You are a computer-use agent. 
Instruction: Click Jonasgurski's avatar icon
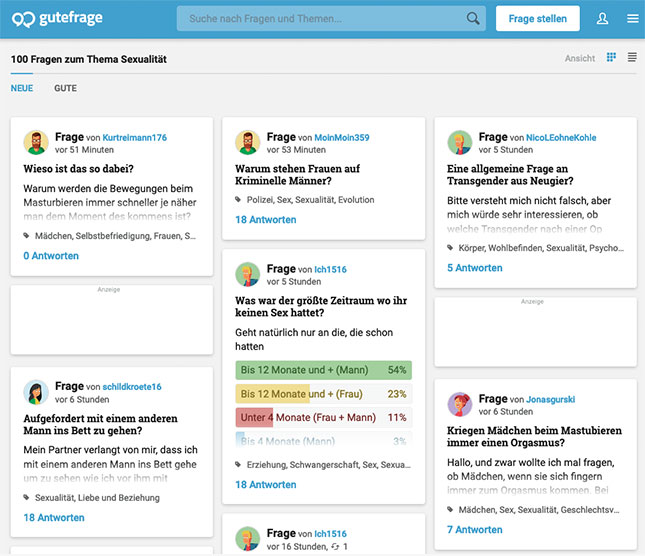pos(460,405)
